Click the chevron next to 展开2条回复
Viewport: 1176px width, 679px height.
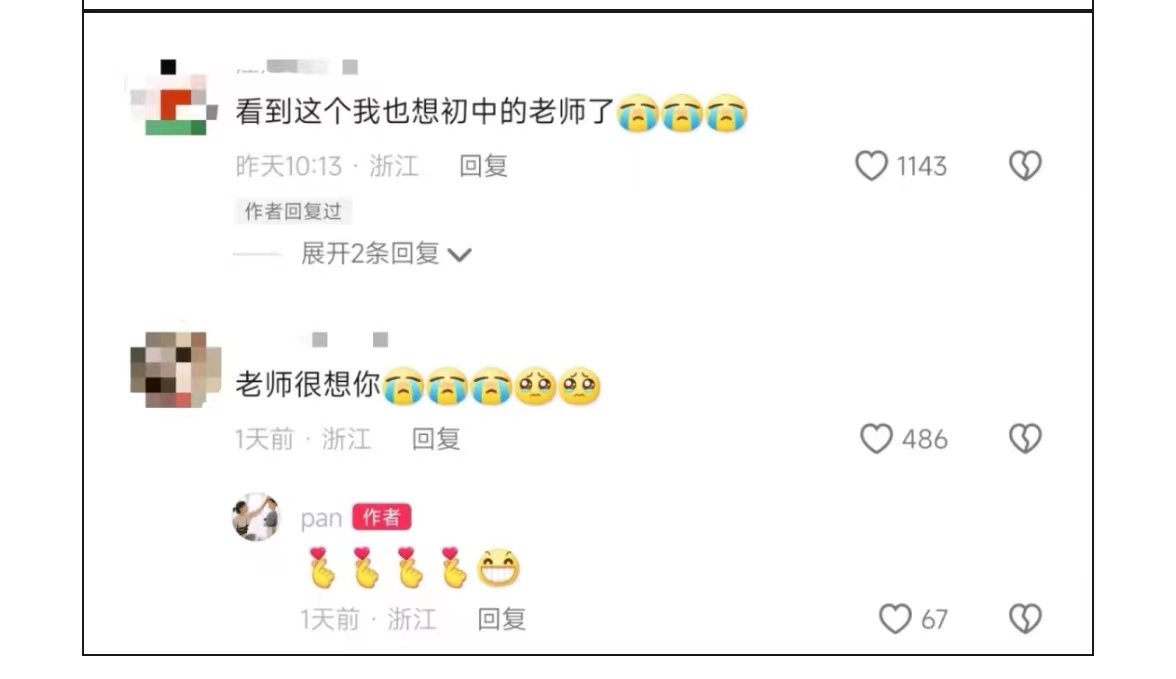pyautogui.click(x=459, y=255)
